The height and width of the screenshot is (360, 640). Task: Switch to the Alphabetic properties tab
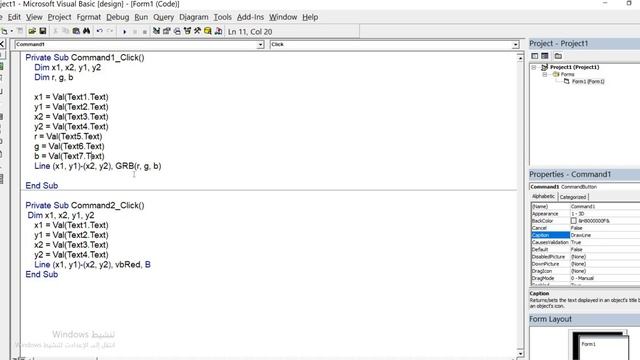[543, 196]
